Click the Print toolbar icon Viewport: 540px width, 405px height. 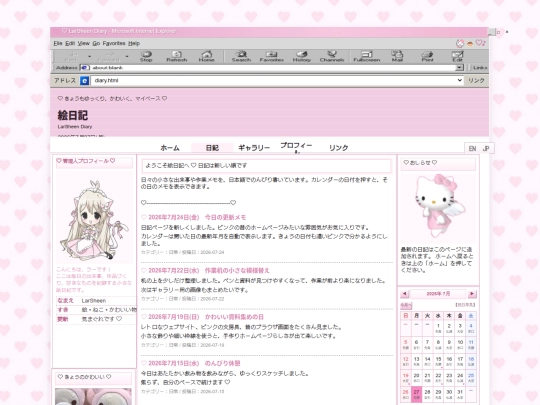point(427,56)
